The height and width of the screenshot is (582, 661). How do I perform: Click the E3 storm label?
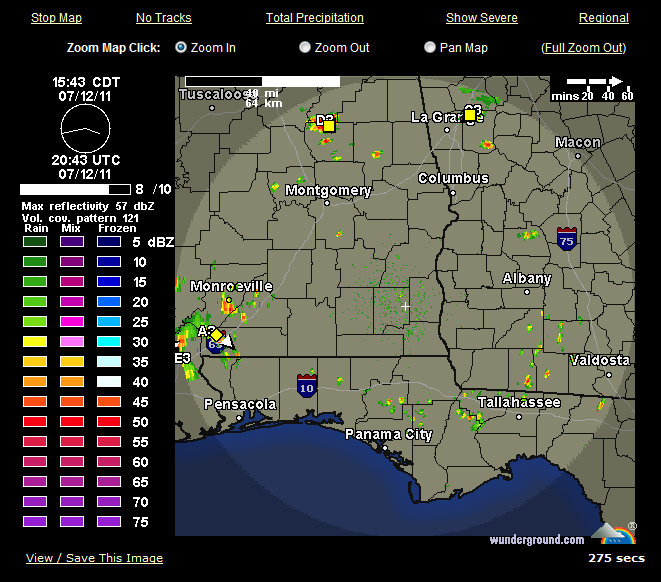tap(183, 358)
